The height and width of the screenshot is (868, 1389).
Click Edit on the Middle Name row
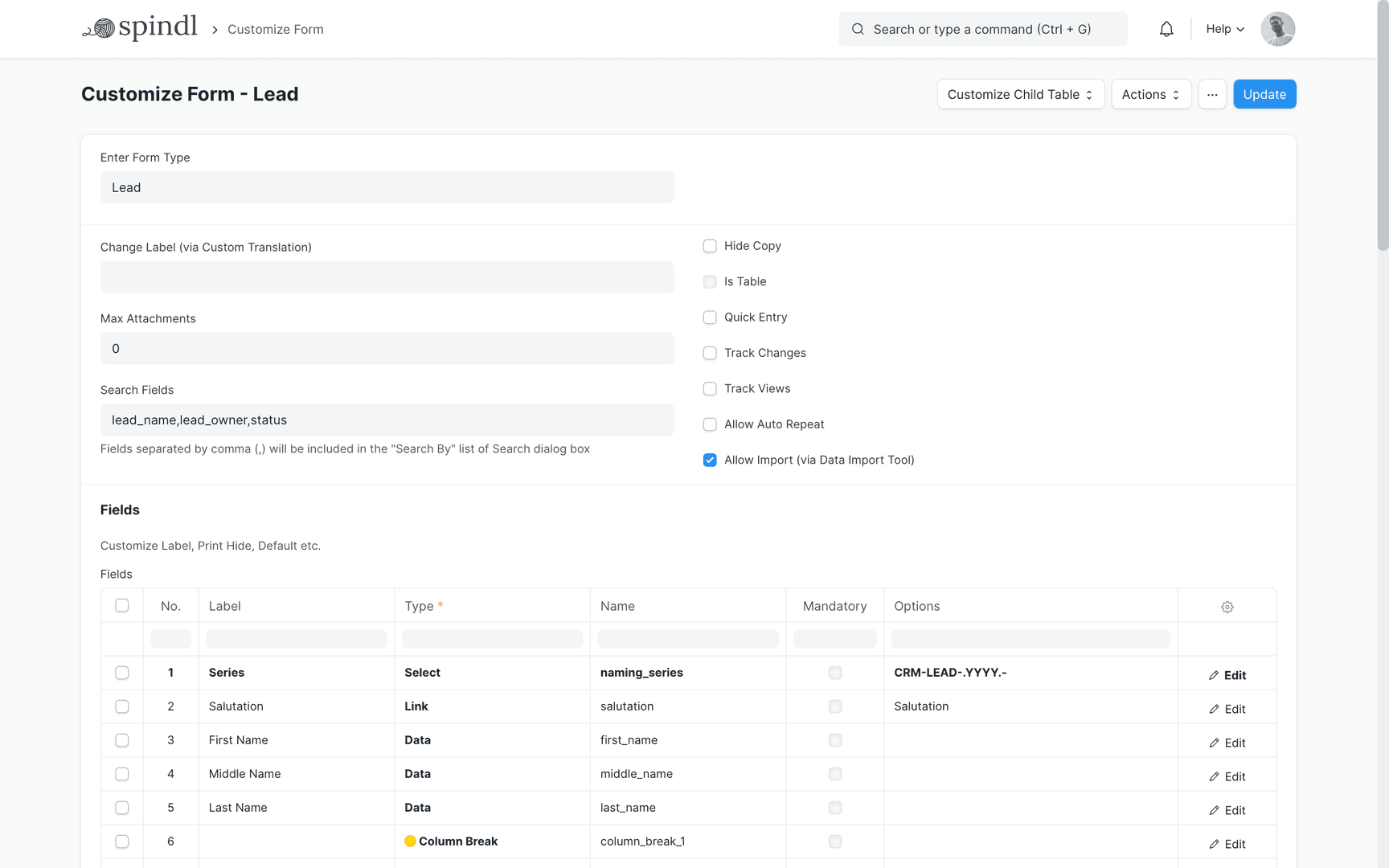pos(1235,776)
